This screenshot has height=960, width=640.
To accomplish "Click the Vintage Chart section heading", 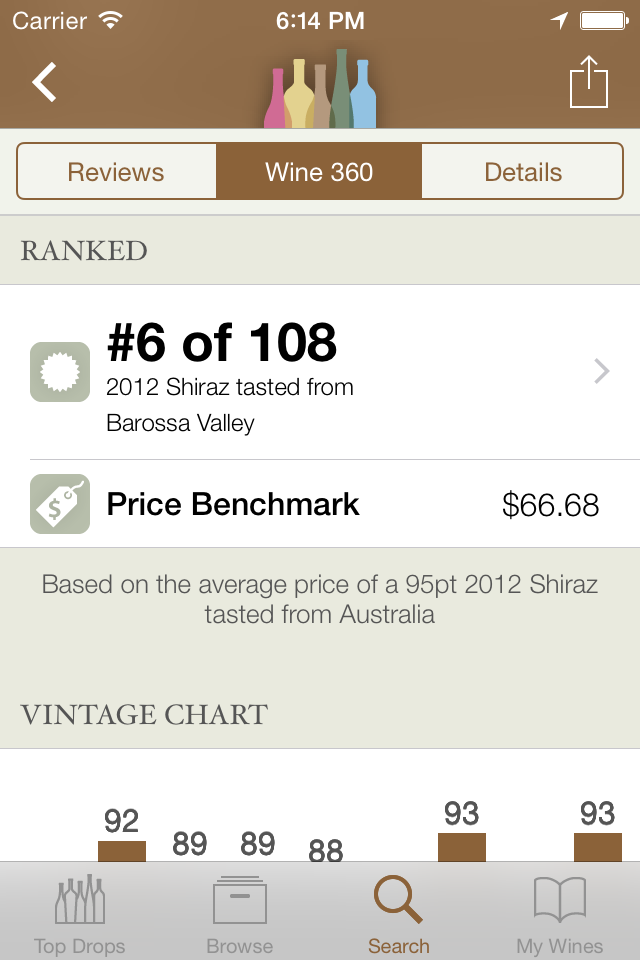I will coord(144,714).
